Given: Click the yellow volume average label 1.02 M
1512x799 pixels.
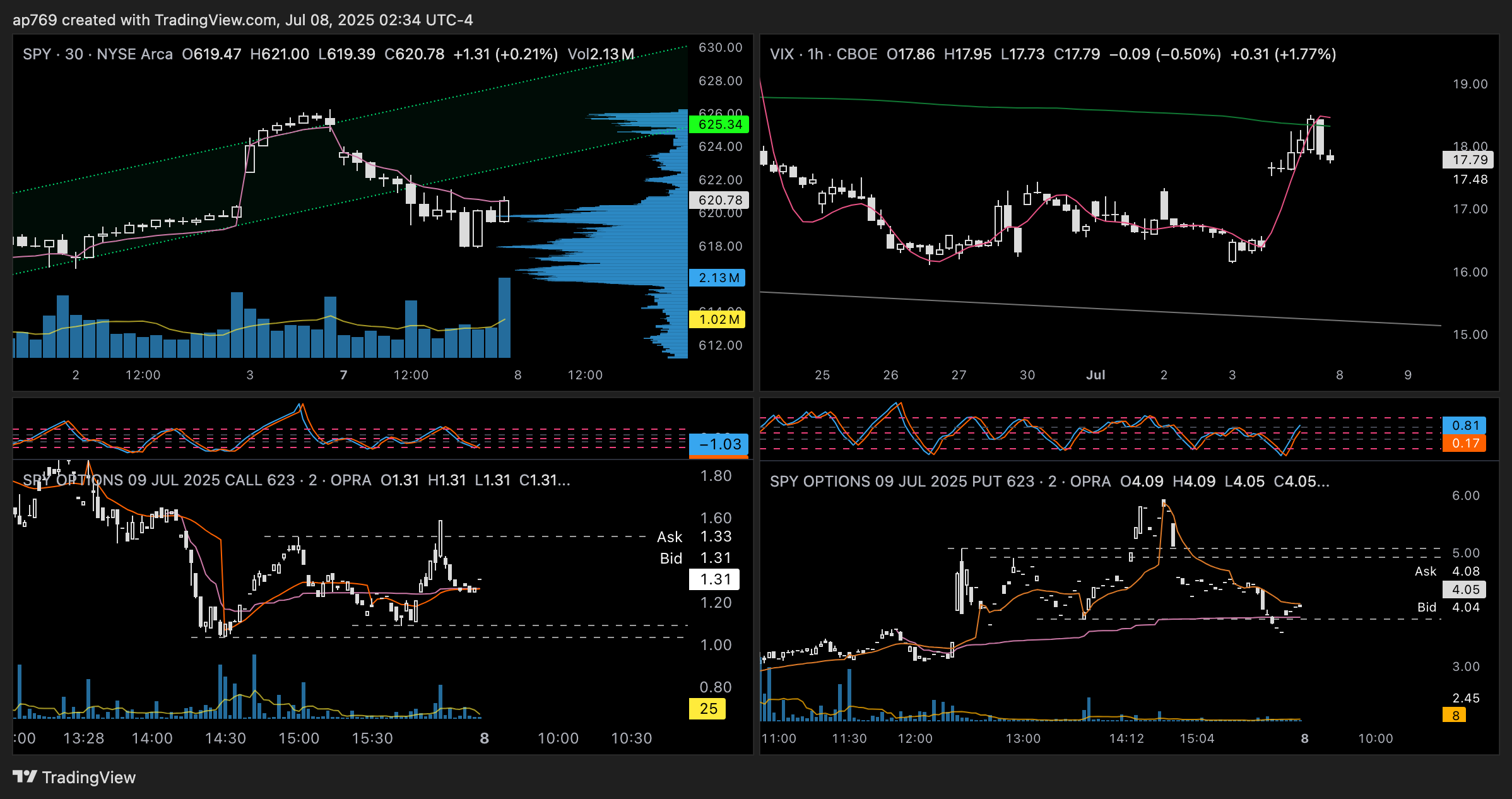Looking at the screenshot, I should [x=718, y=319].
